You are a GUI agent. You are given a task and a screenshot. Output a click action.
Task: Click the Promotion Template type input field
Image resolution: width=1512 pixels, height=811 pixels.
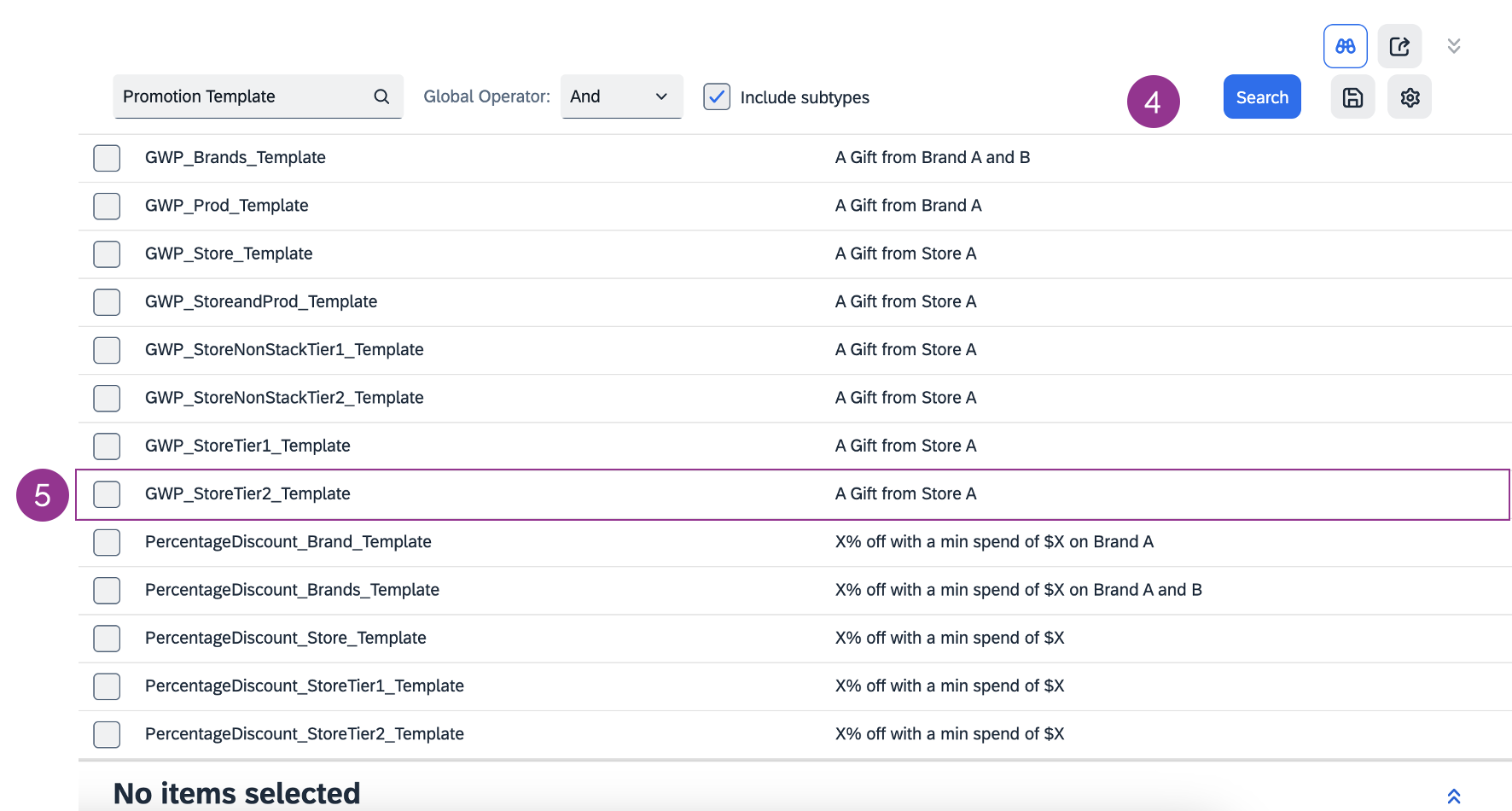click(243, 96)
